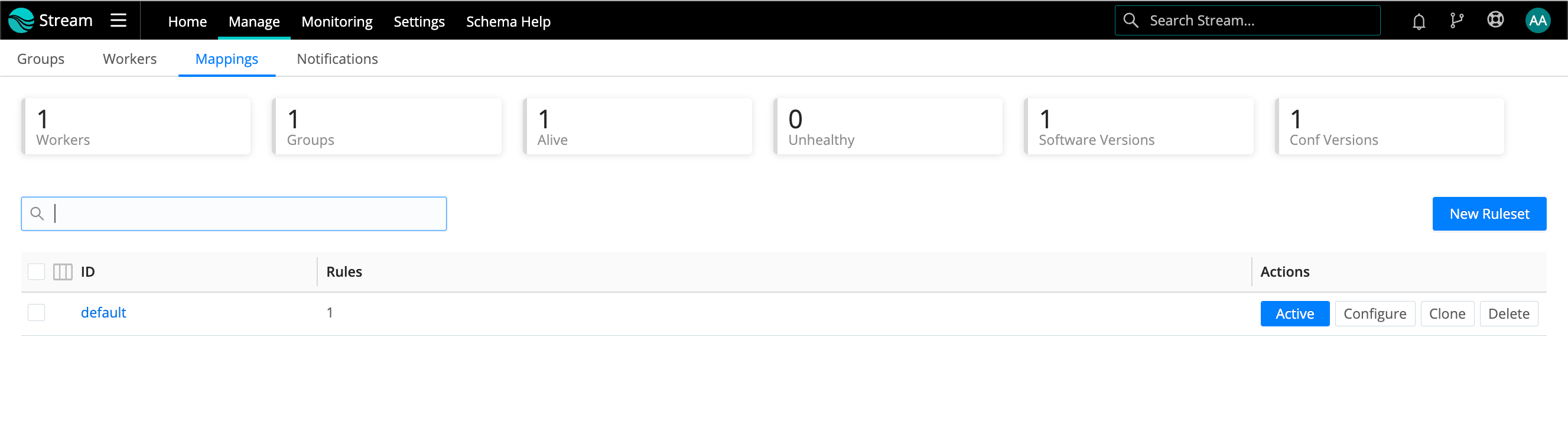Open Schema Help from the top menu
The image size is (1568, 447).
(x=508, y=21)
